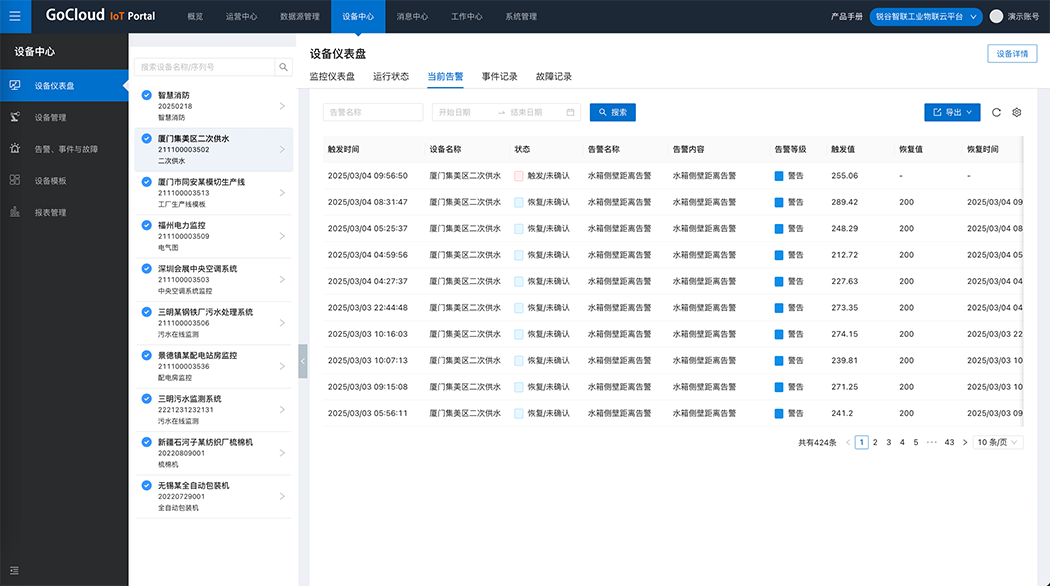Click the device search magnifier icon
1050x586 pixels.
(x=284, y=67)
